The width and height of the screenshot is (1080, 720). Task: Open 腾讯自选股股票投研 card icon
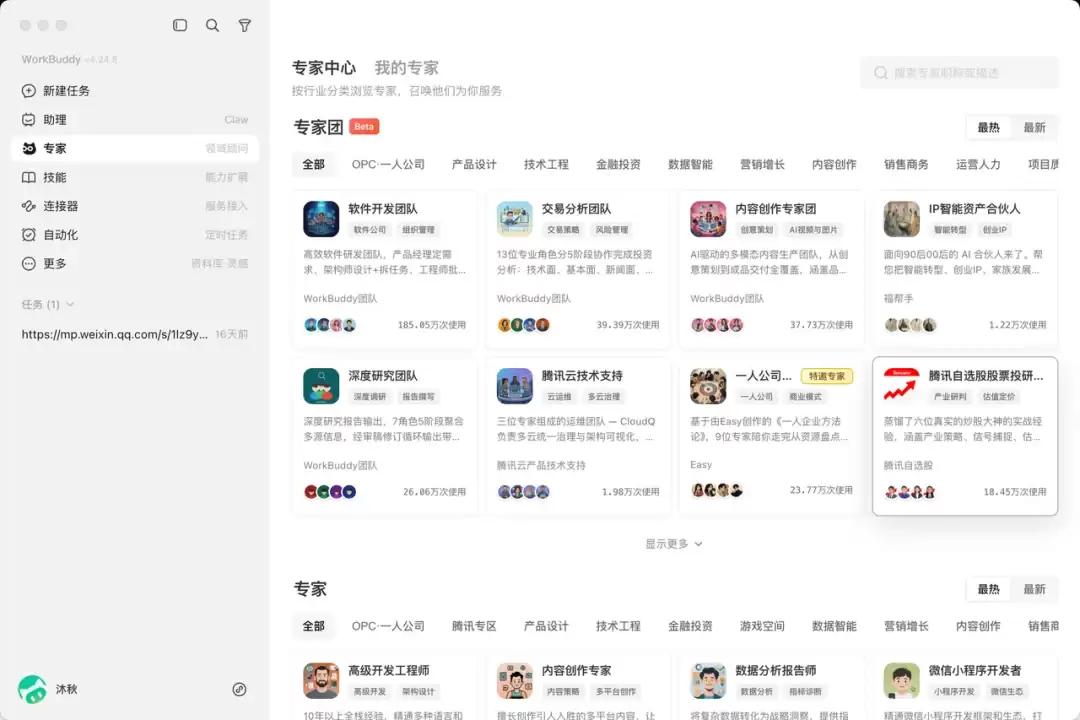[x=902, y=386]
